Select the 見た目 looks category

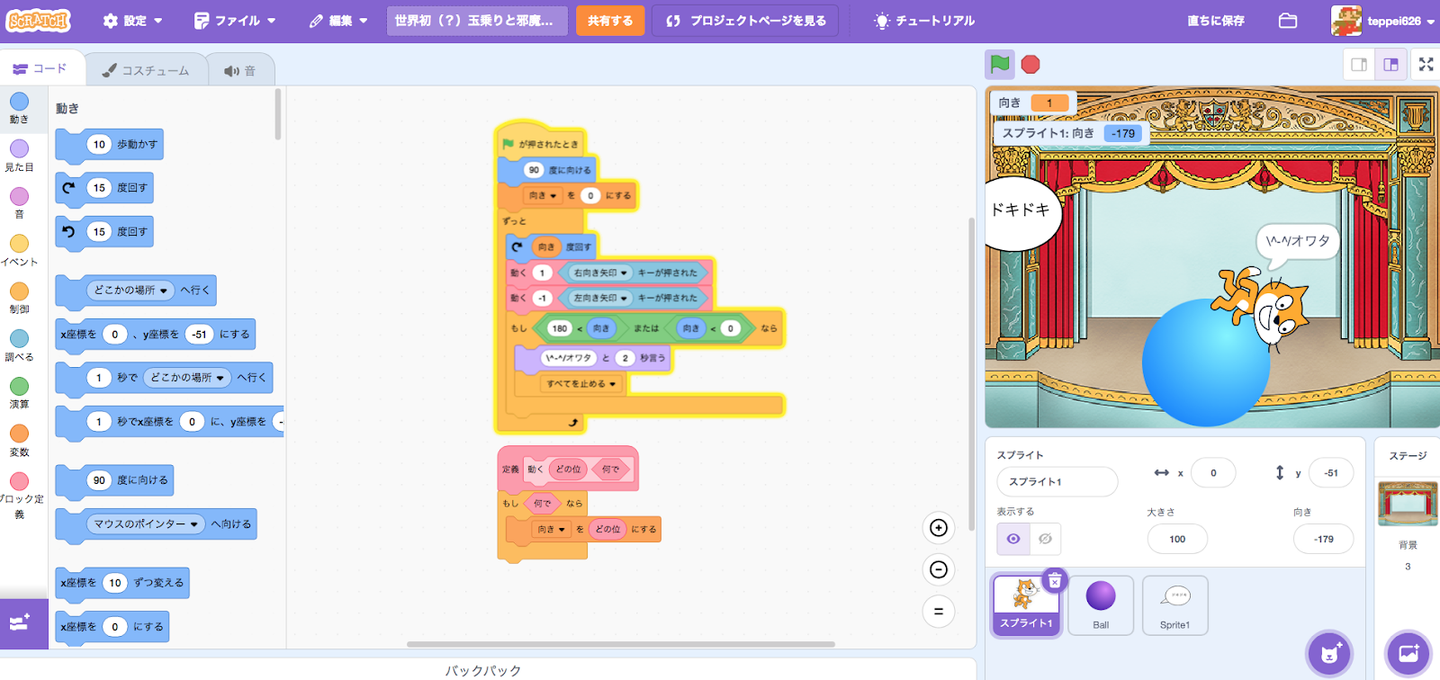(x=19, y=157)
